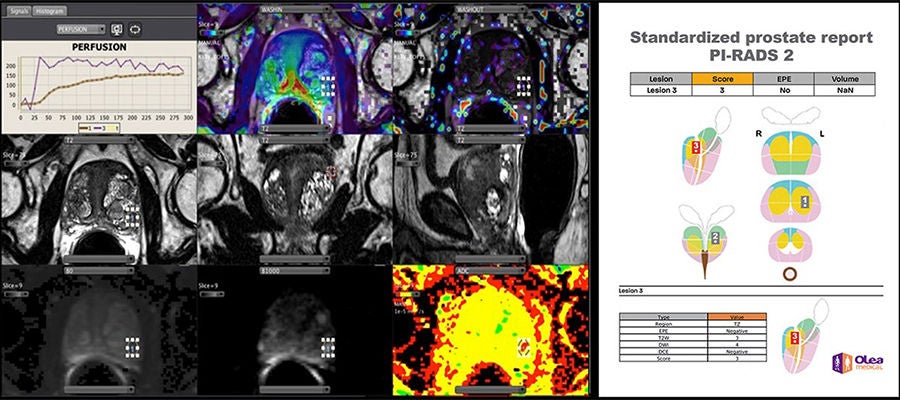900x400 pixels.
Task: Click the gray lesion 2 marker on coronal diagram
Action: (x=715, y=238)
